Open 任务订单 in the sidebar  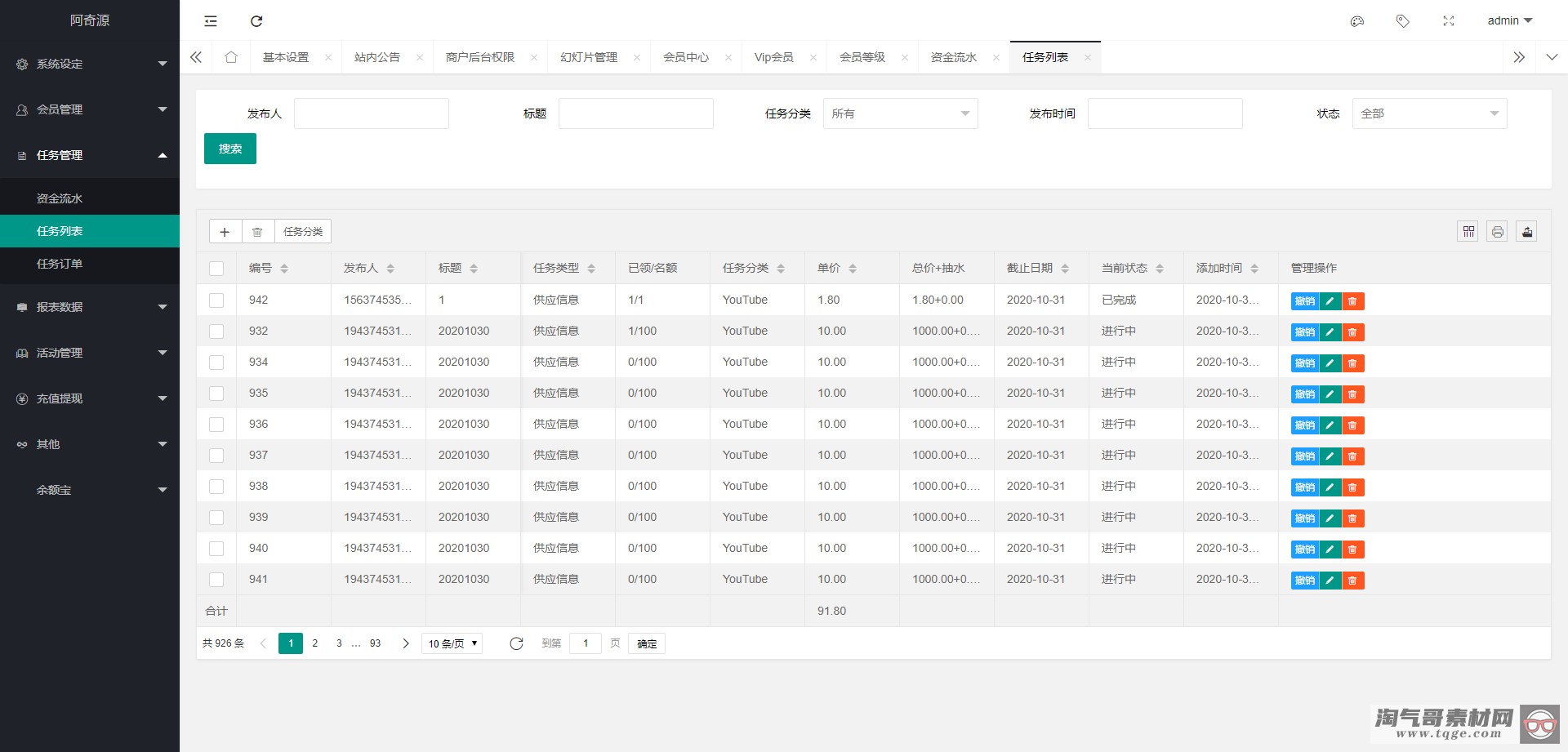tap(90, 264)
